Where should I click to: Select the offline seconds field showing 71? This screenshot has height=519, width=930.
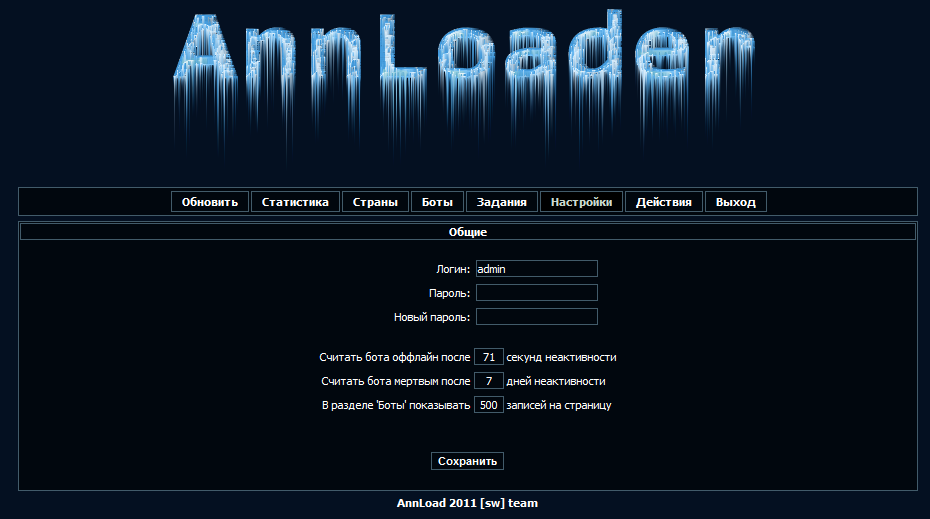pos(489,356)
